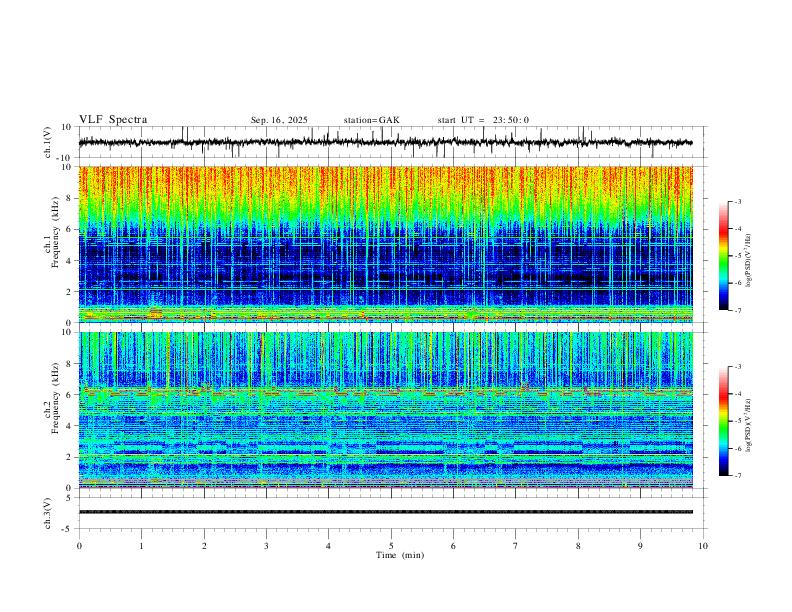
Task: Click time axis tick label "6"
Action: point(453,546)
